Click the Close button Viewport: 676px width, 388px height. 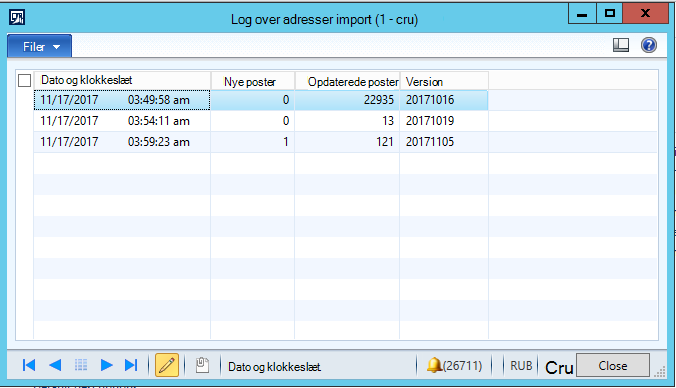pyautogui.click(x=613, y=366)
